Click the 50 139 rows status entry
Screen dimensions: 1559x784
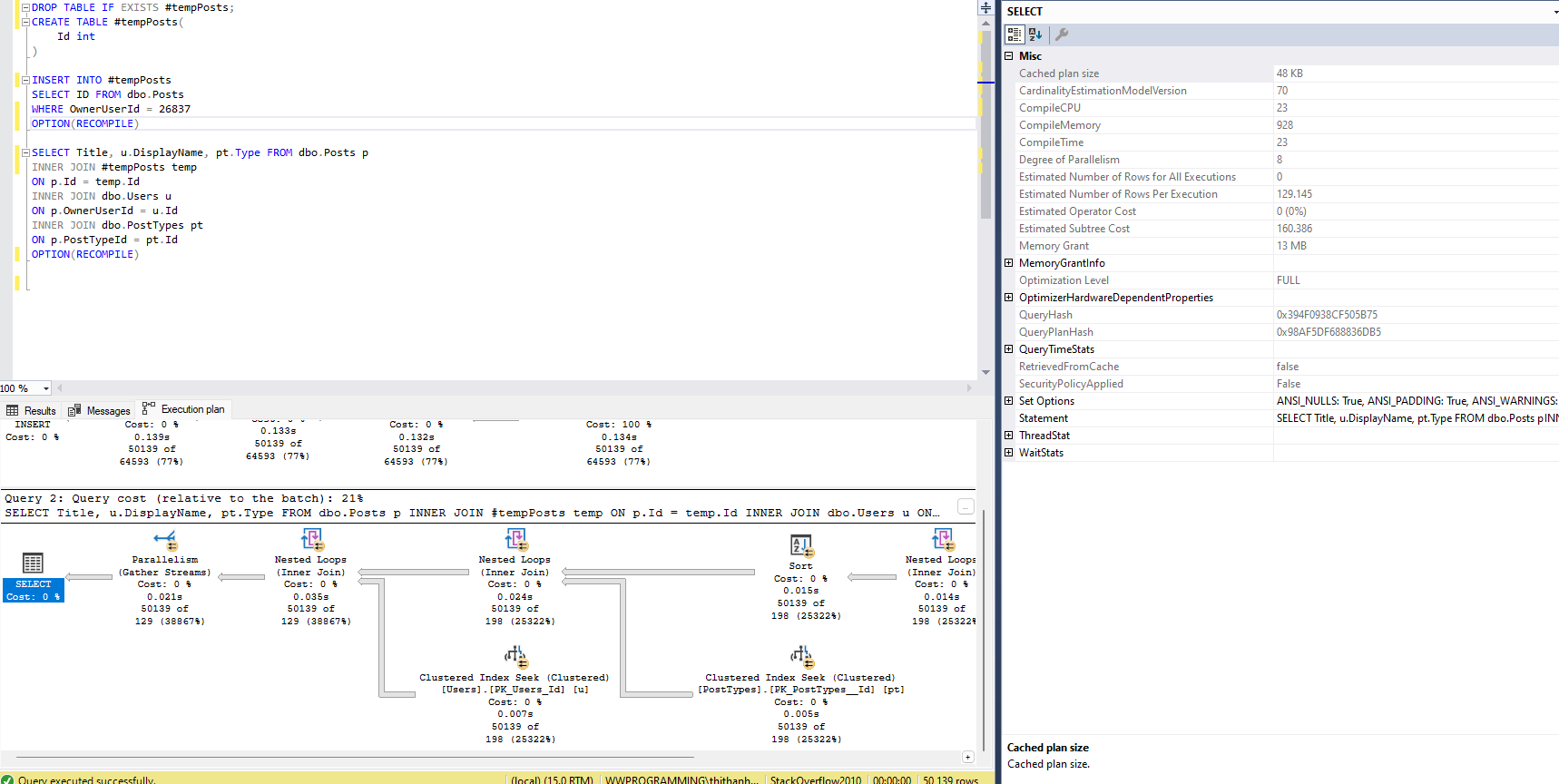coord(950,779)
